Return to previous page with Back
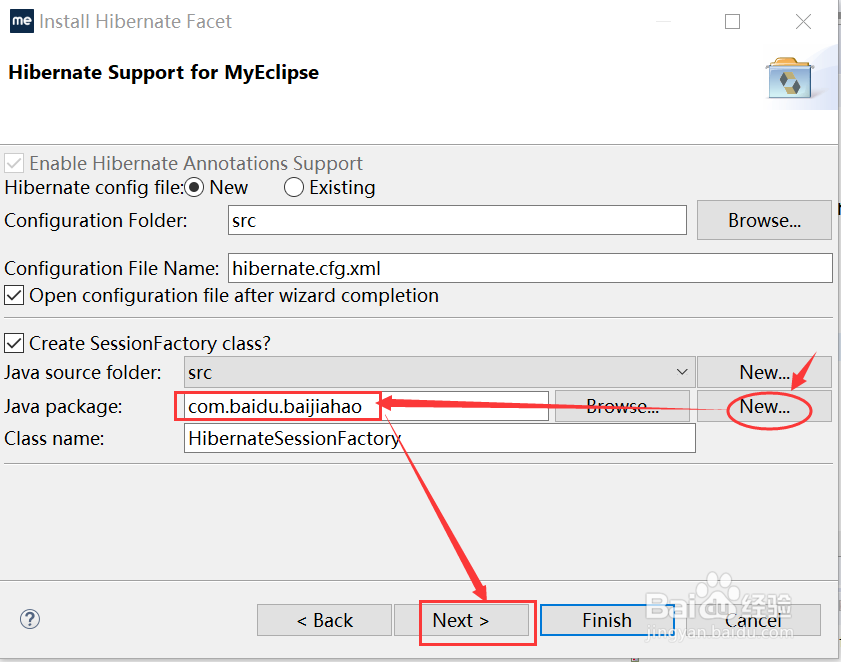Image resolution: width=841 pixels, height=662 pixels. click(324, 620)
